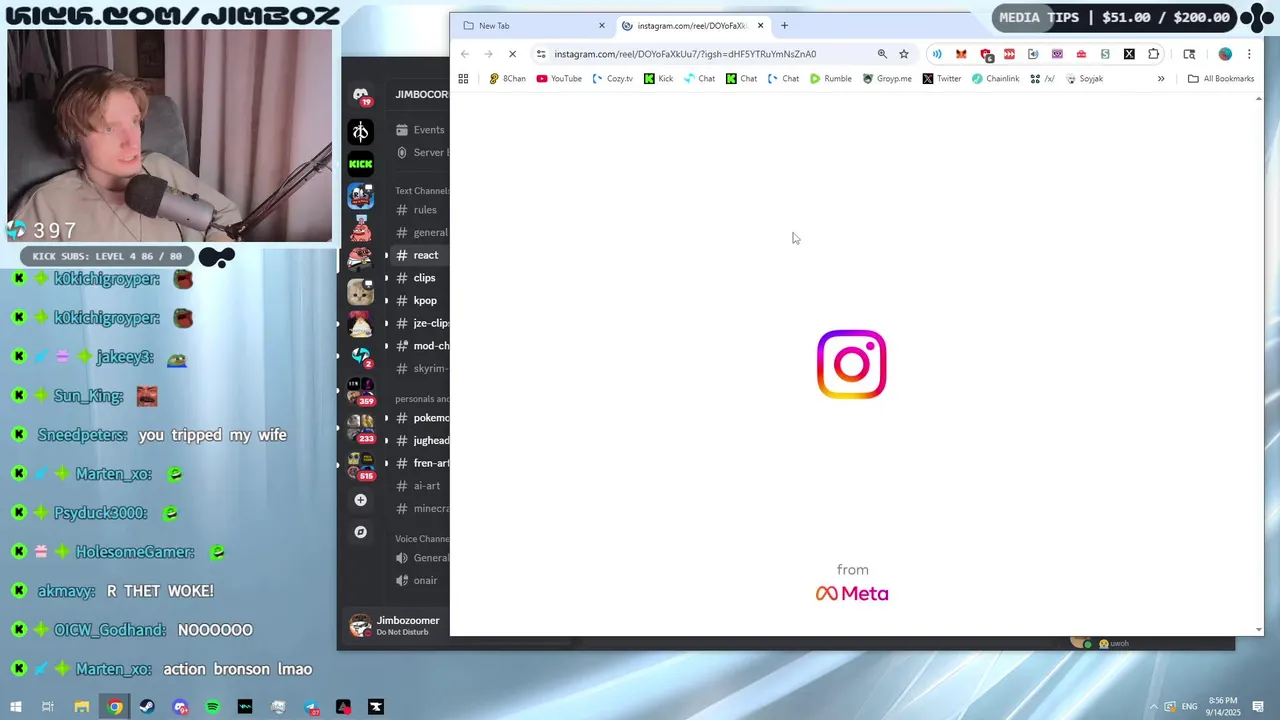
Task: Open the green KICK server in Discord
Action: coord(361,163)
